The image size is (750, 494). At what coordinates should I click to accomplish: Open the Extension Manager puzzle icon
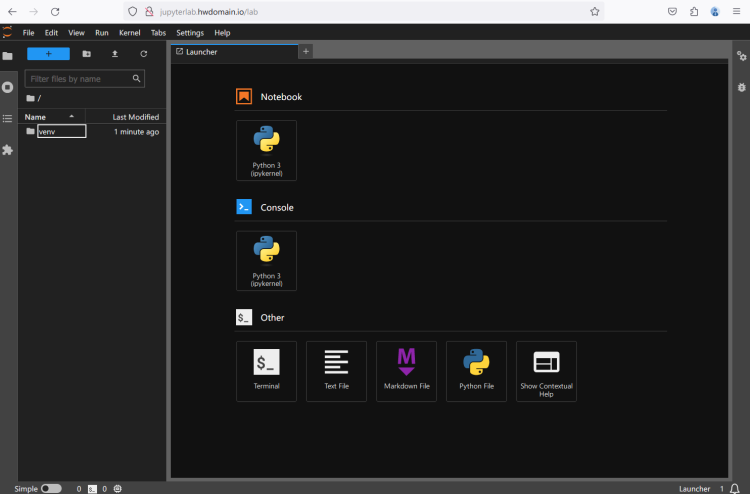[8, 150]
